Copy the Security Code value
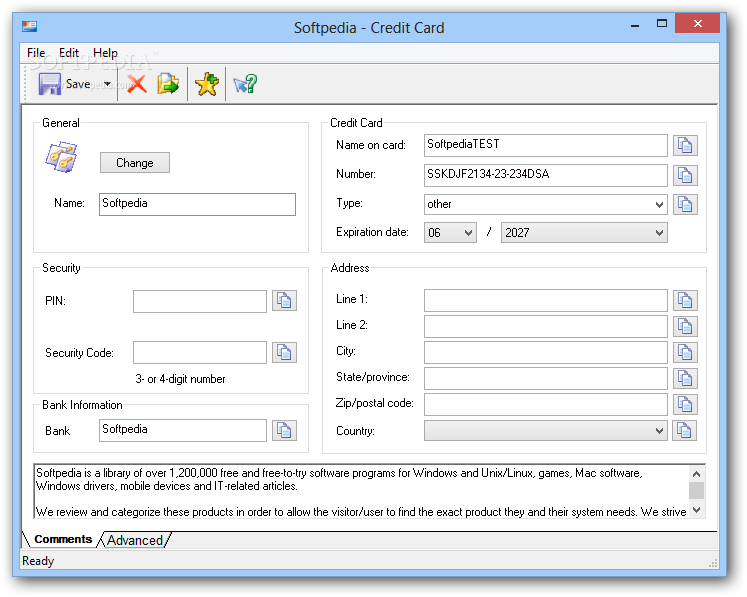 [x=284, y=353]
